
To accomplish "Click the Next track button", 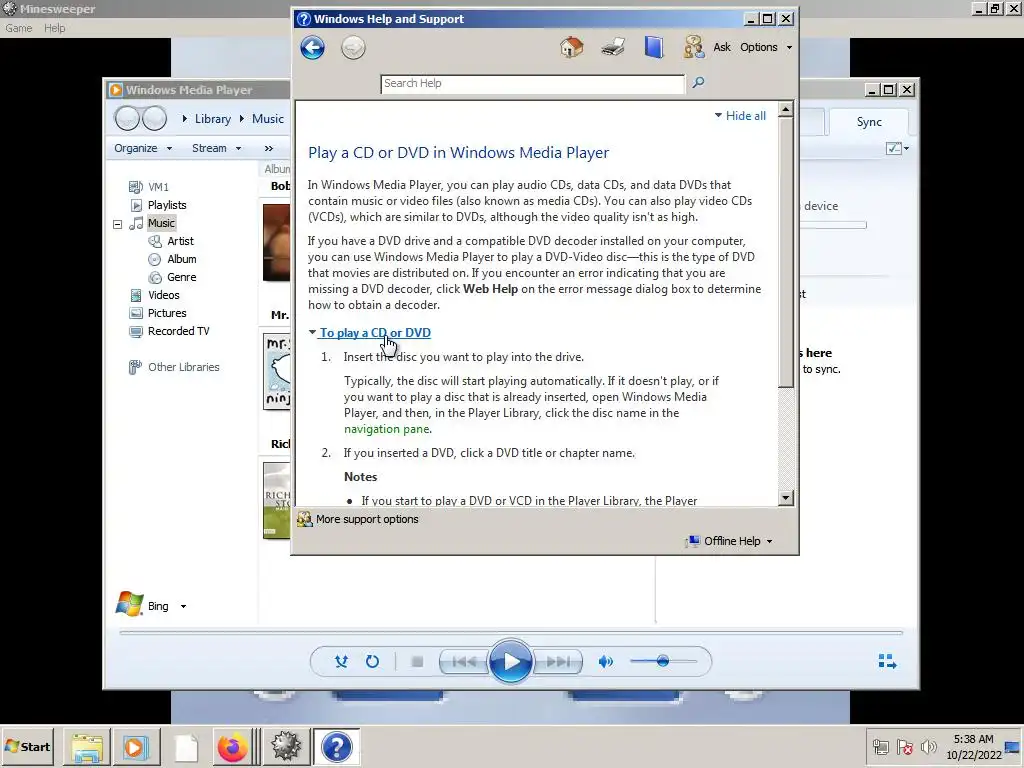I will 557,662.
